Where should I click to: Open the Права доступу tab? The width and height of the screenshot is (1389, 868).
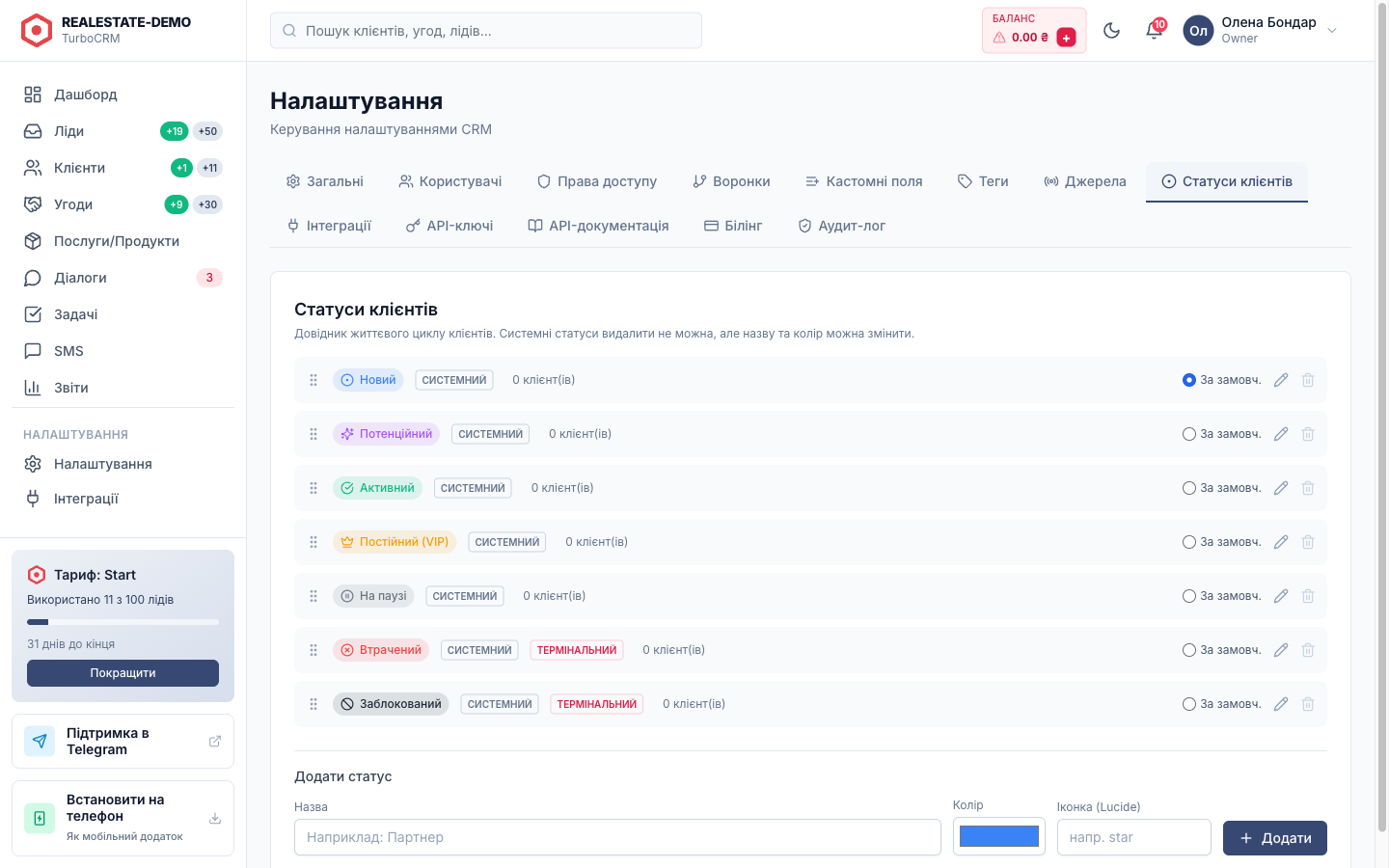click(x=597, y=181)
